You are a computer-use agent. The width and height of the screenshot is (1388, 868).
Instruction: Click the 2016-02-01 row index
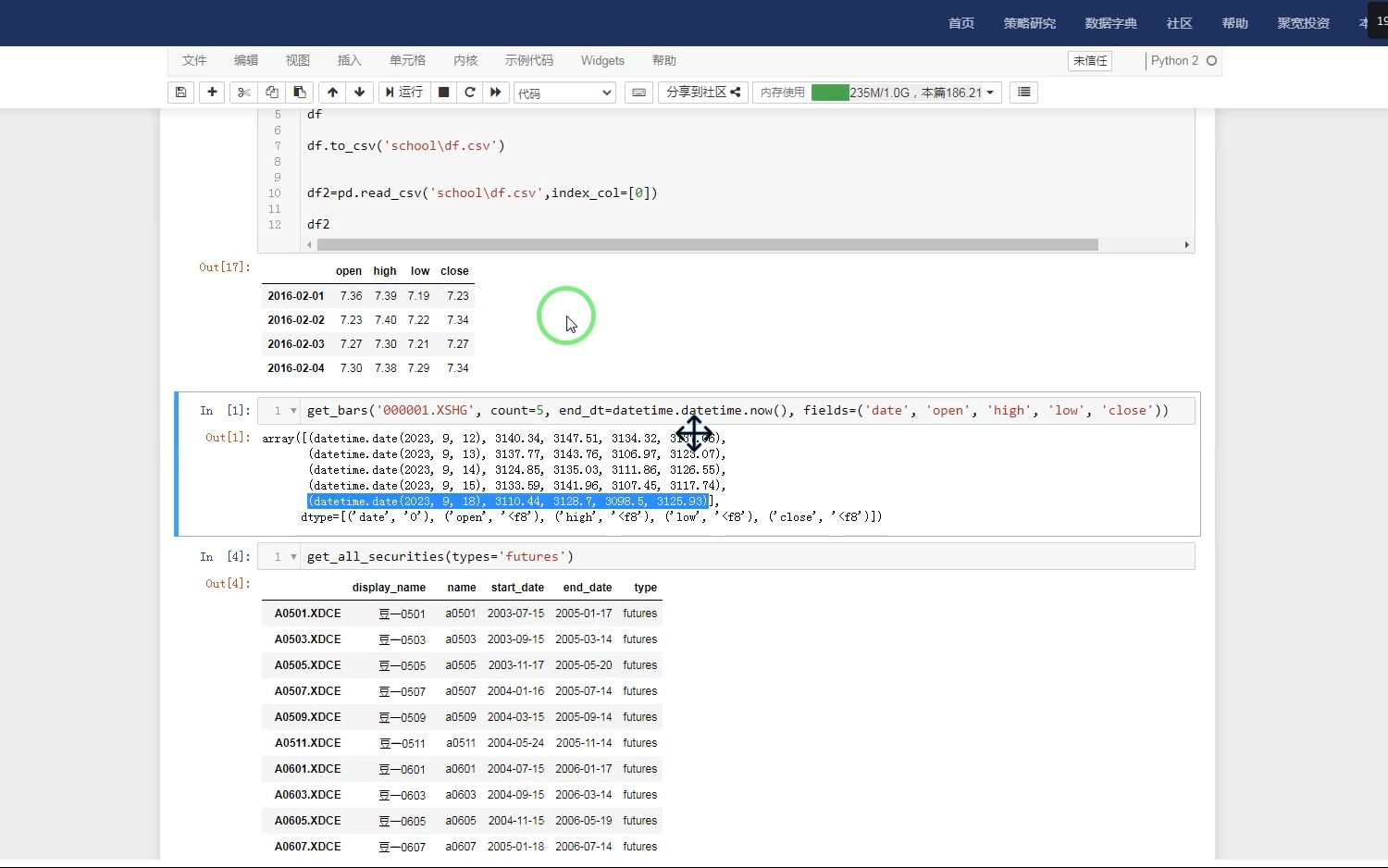[x=296, y=296]
